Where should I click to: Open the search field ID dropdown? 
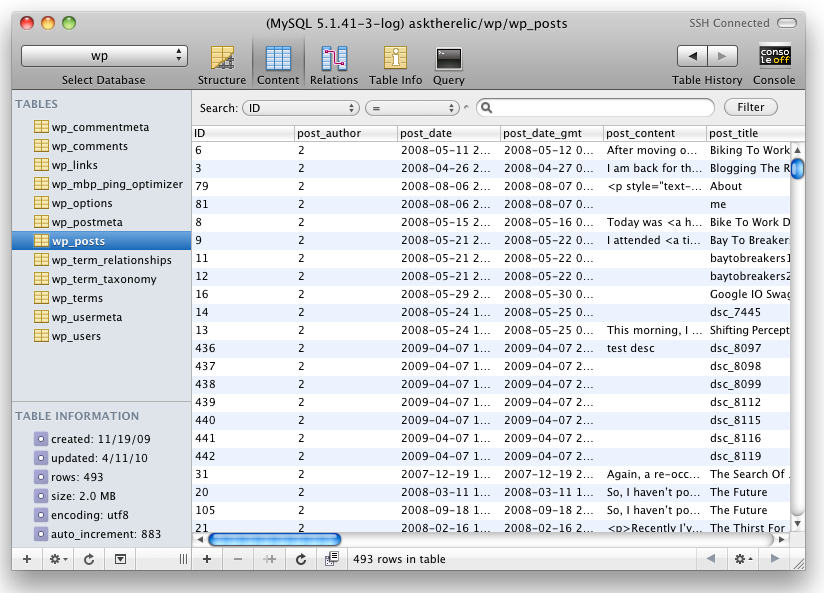[300, 107]
